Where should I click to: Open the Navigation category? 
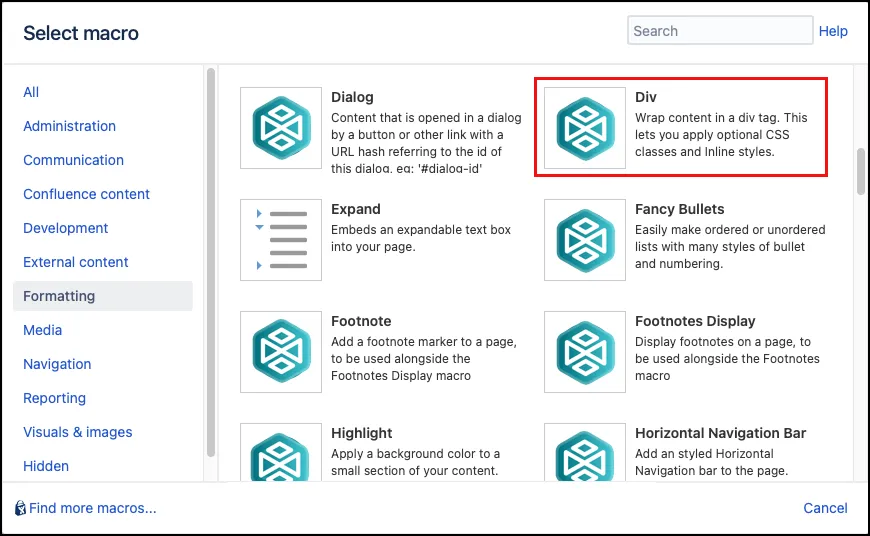(x=57, y=364)
